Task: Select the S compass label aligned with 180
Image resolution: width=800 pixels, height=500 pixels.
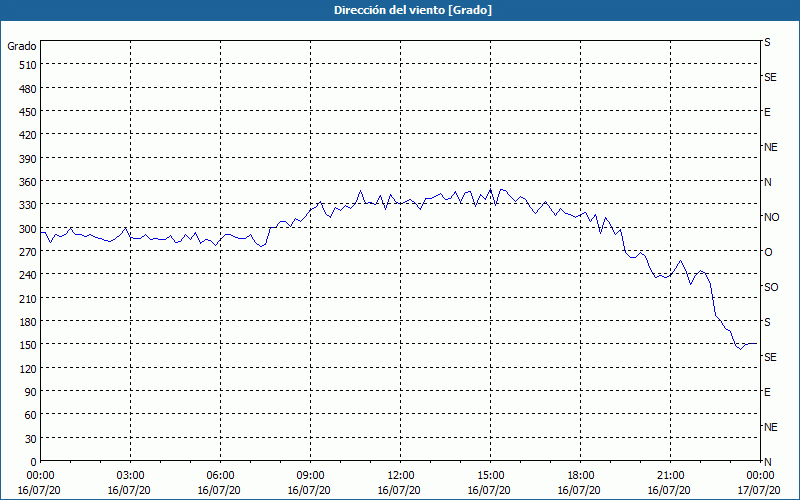Action: (767, 322)
